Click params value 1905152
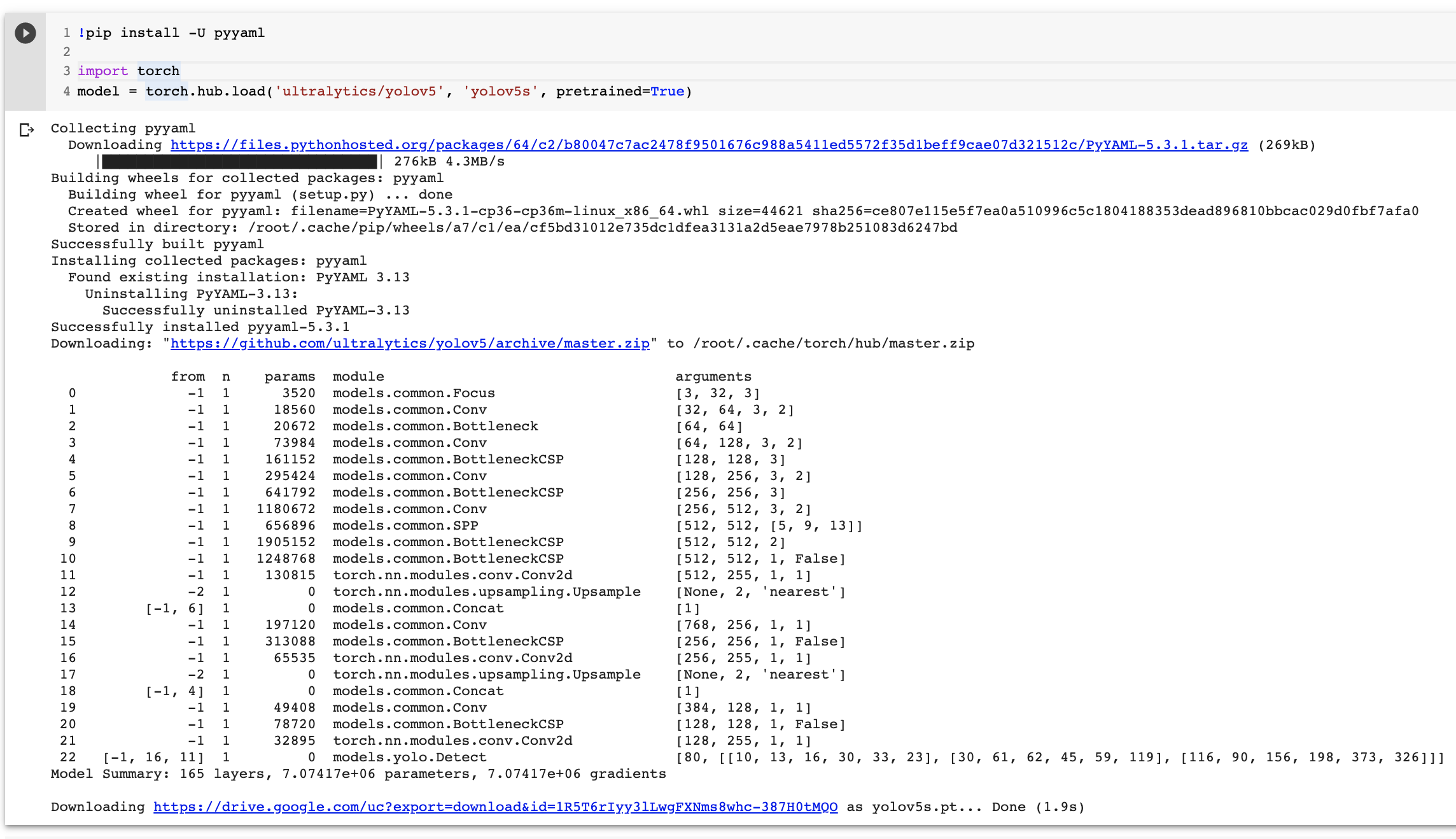This screenshot has height=839, width=1456. pos(286,542)
